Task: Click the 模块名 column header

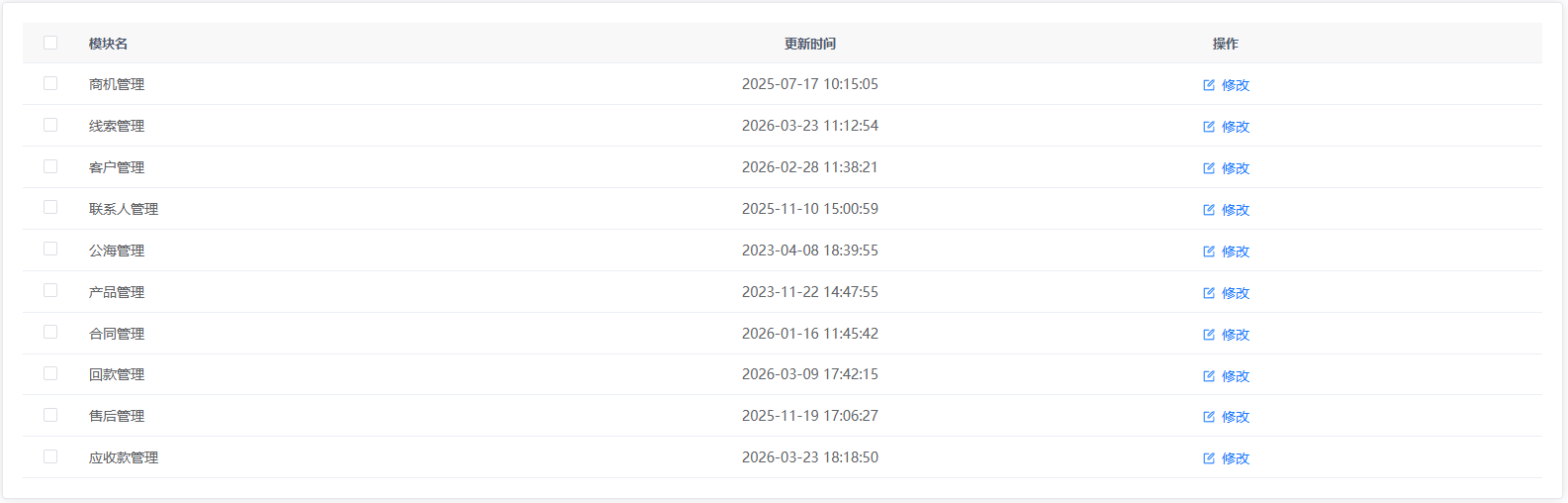Action: point(108,44)
